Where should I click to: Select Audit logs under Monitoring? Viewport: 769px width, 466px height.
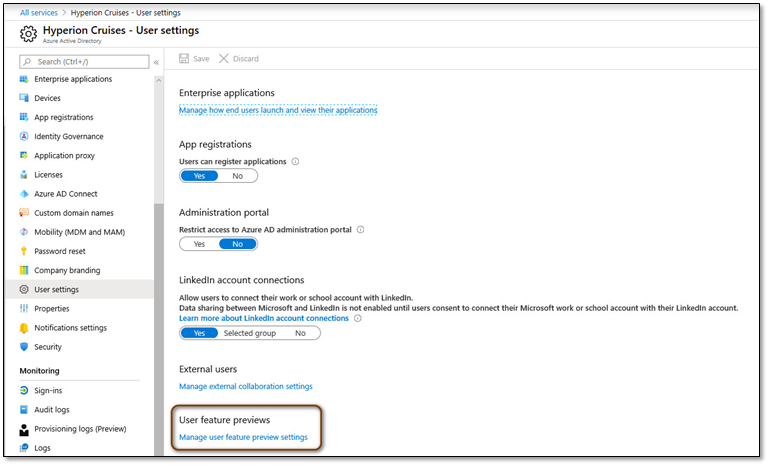51,410
